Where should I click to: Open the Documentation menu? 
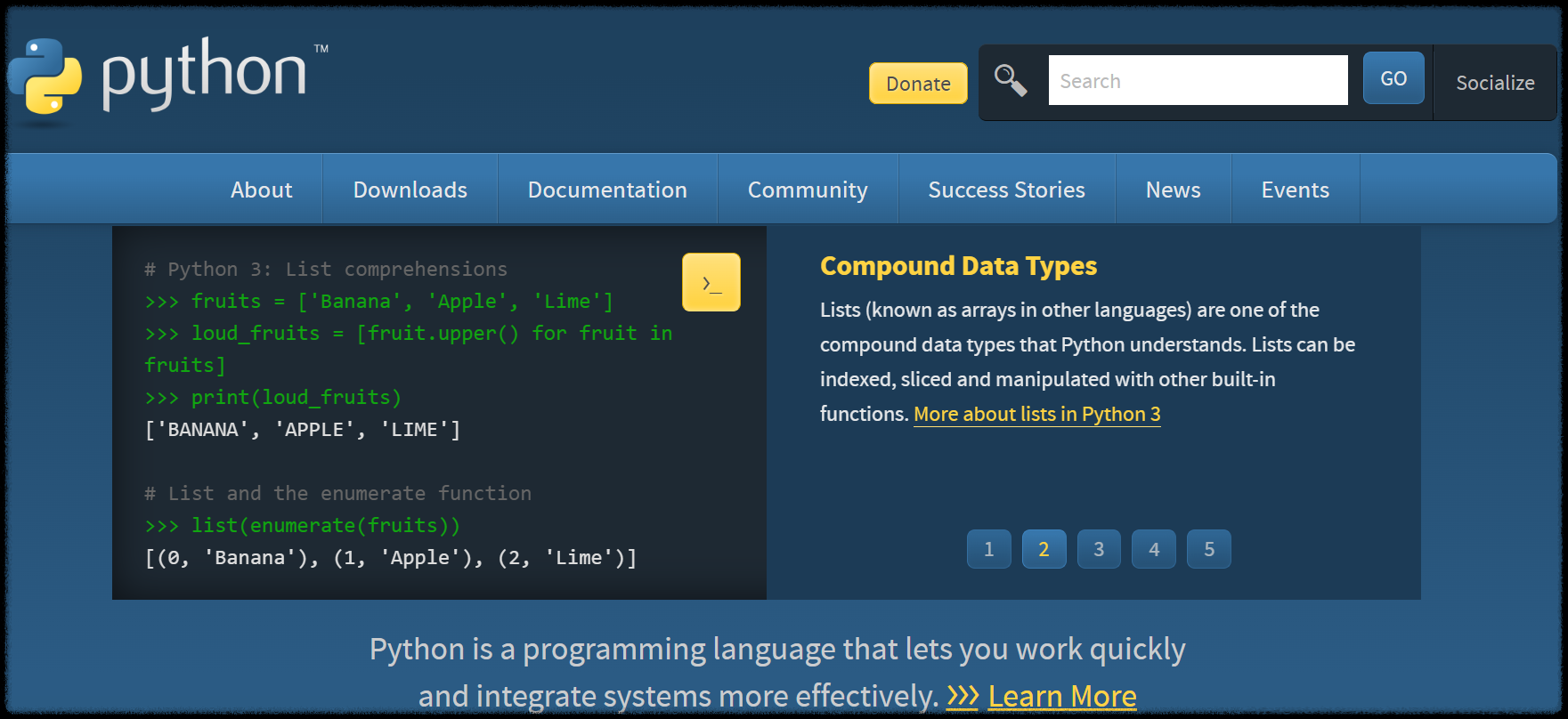607,189
